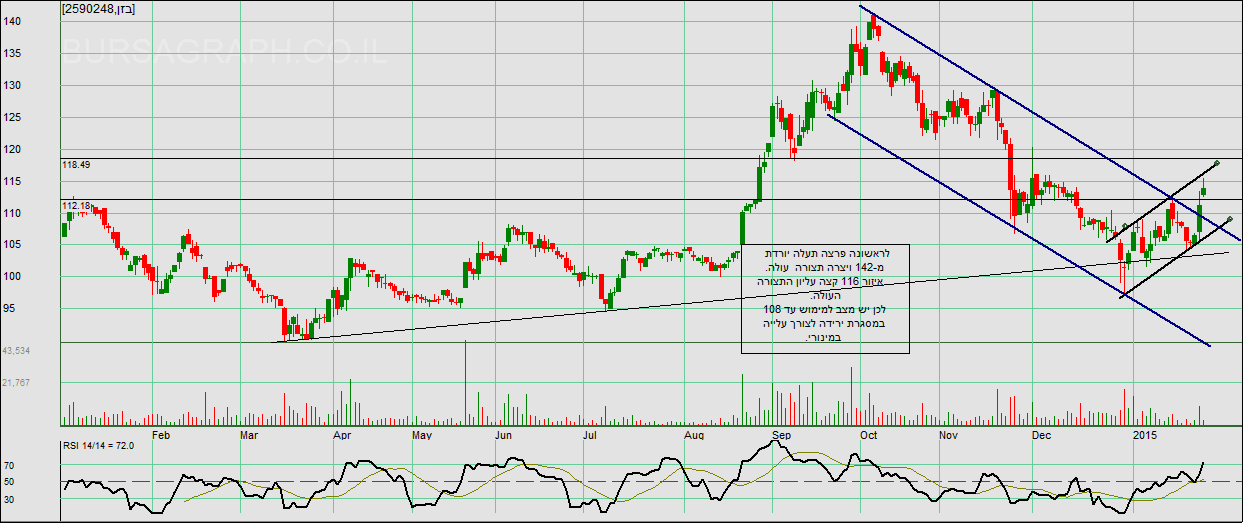Click the 95 price axis label
The height and width of the screenshot is (523, 1243).
pyautogui.click(x=10, y=308)
